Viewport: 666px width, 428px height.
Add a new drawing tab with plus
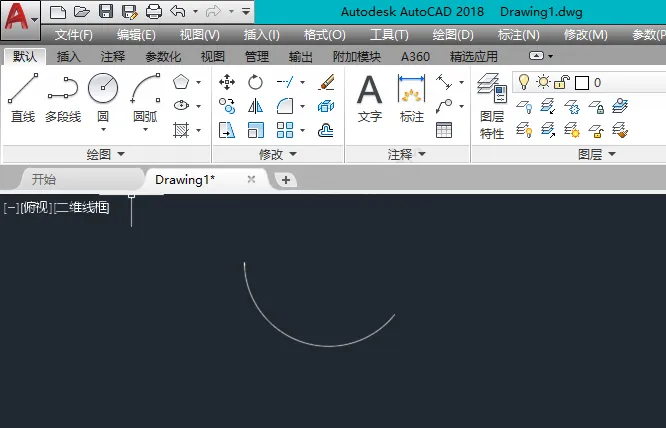286,180
